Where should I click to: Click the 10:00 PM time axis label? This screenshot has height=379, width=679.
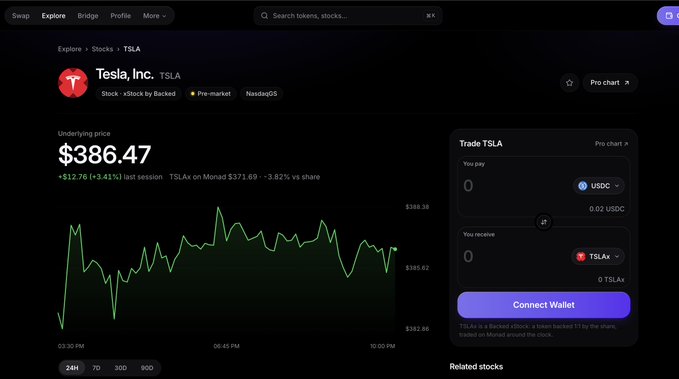[x=382, y=346]
